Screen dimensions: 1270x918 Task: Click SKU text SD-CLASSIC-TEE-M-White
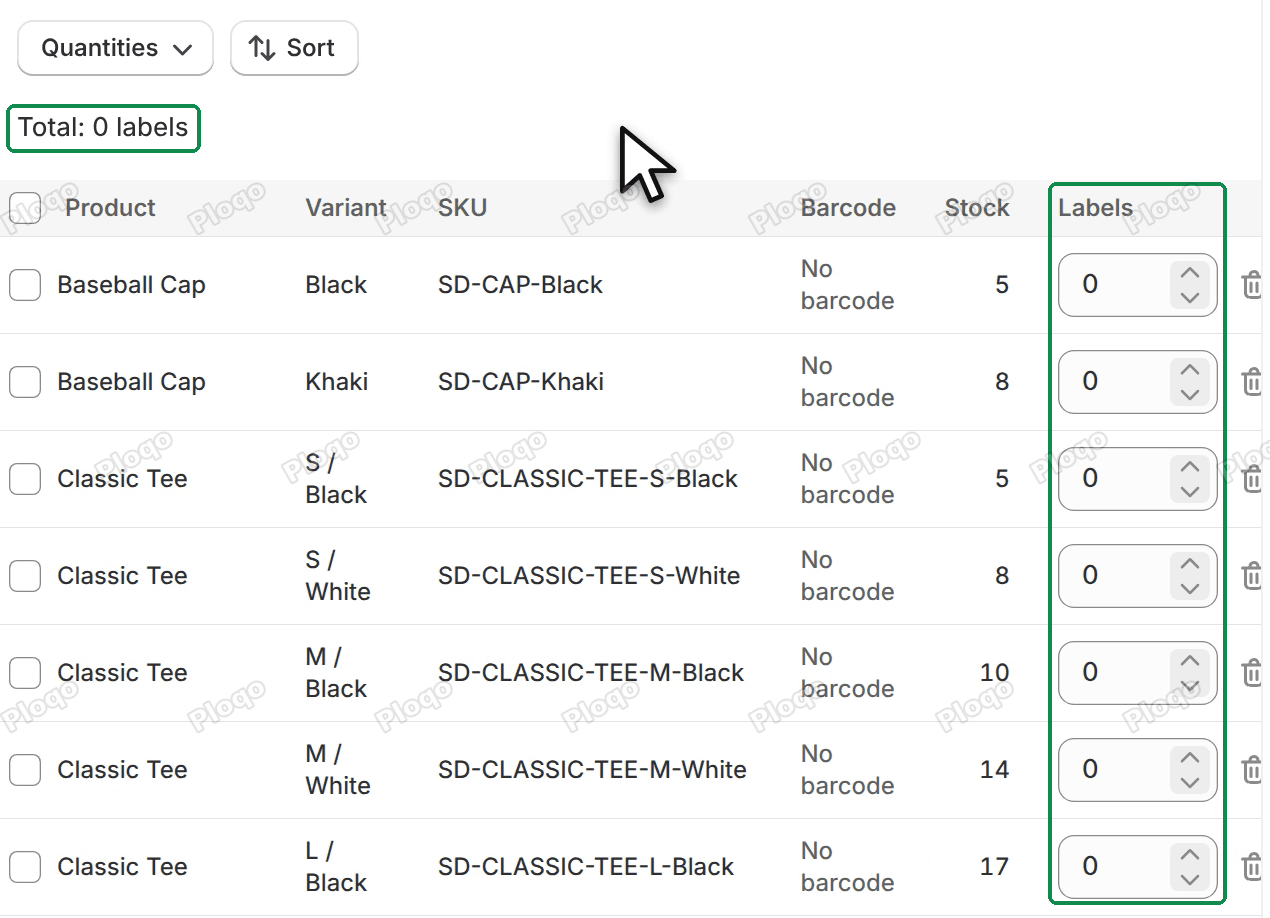coord(592,770)
